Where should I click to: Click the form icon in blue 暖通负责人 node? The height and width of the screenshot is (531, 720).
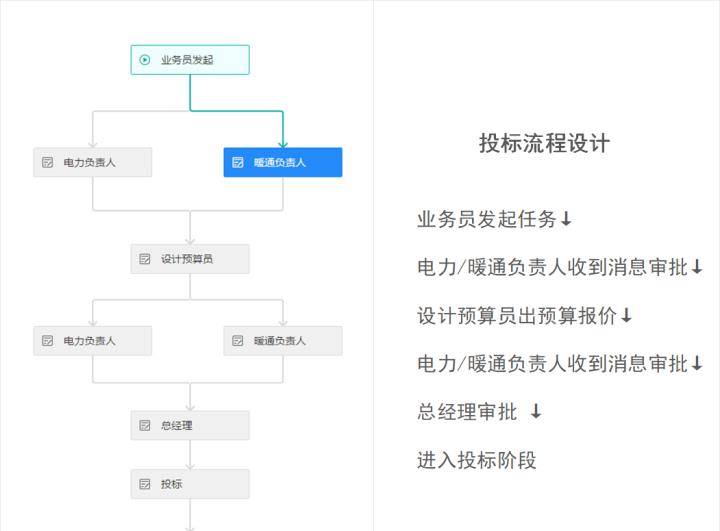pyautogui.click(x=238, y=162)
